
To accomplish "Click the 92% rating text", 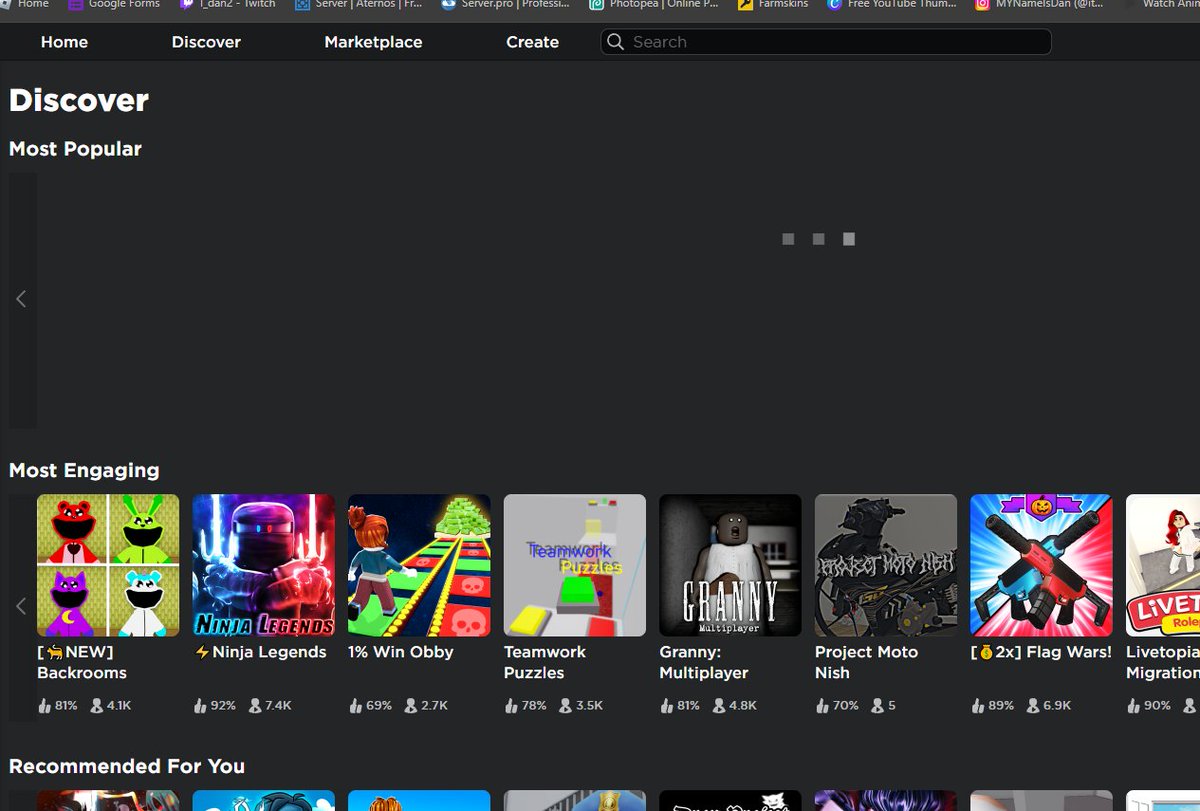I will (223, 706).
